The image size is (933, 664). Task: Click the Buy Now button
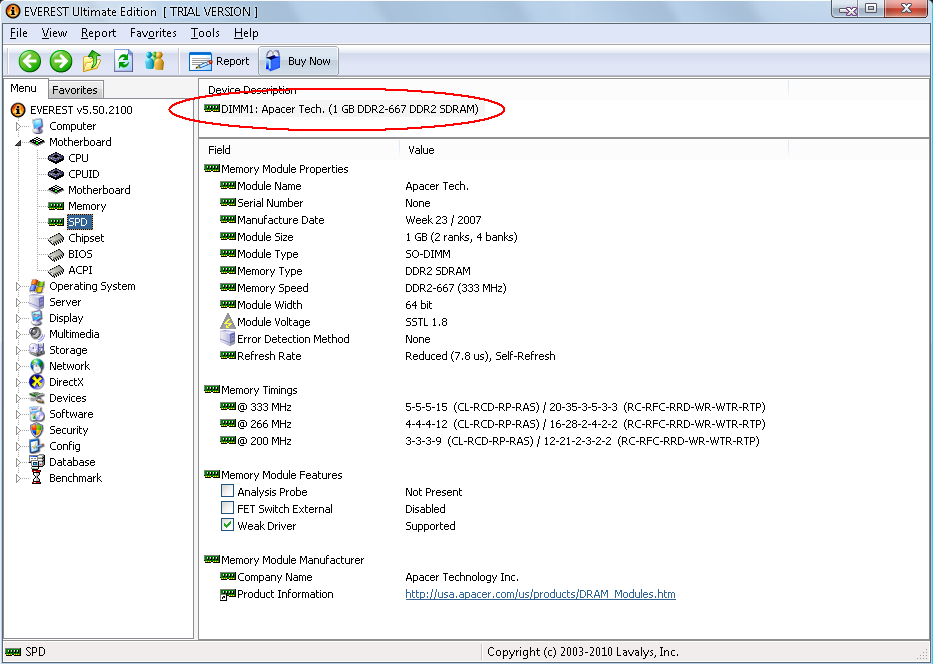[298, 61]
